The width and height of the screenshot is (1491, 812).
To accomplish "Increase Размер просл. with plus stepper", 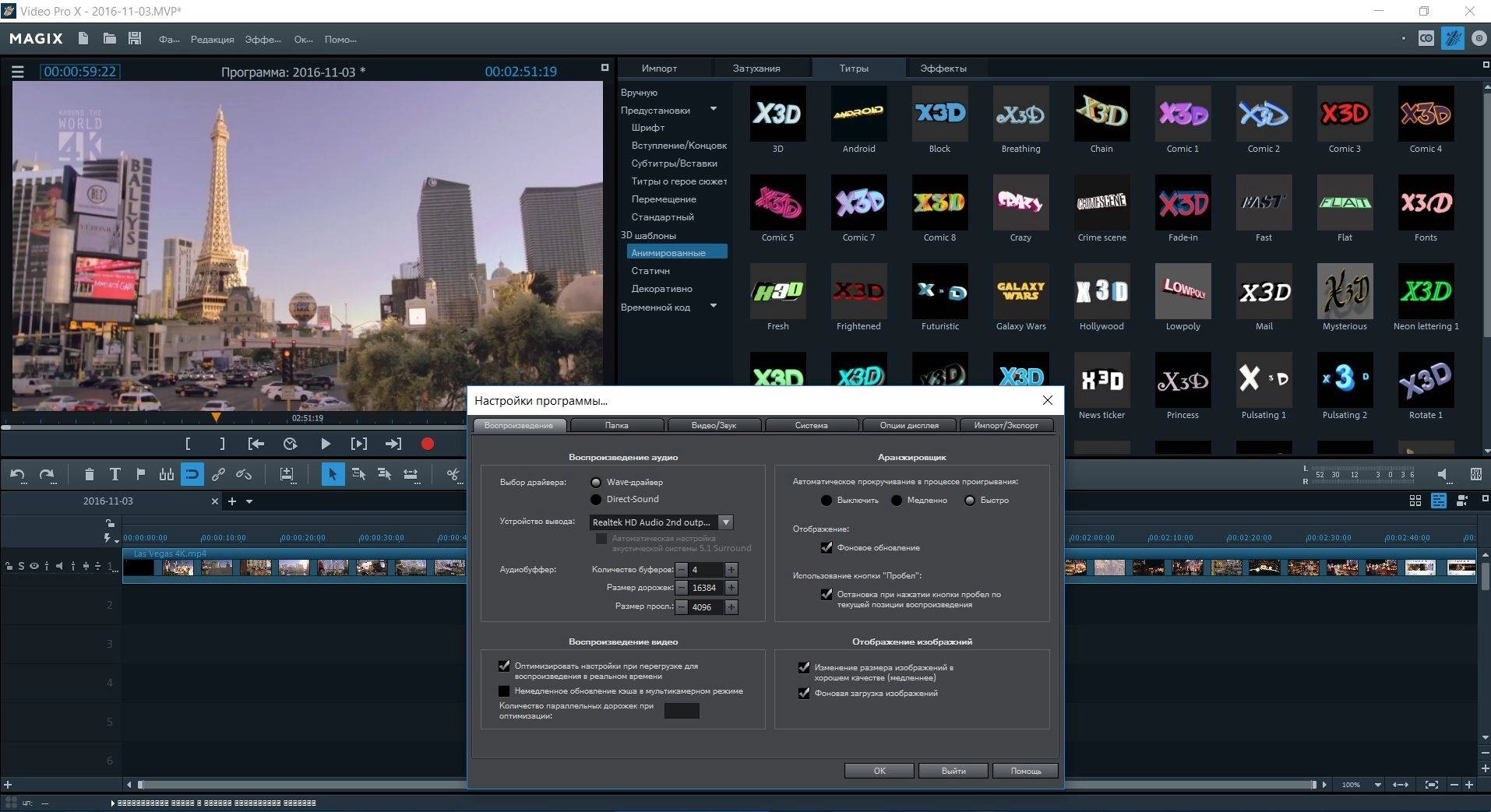I will coord(731,607).
